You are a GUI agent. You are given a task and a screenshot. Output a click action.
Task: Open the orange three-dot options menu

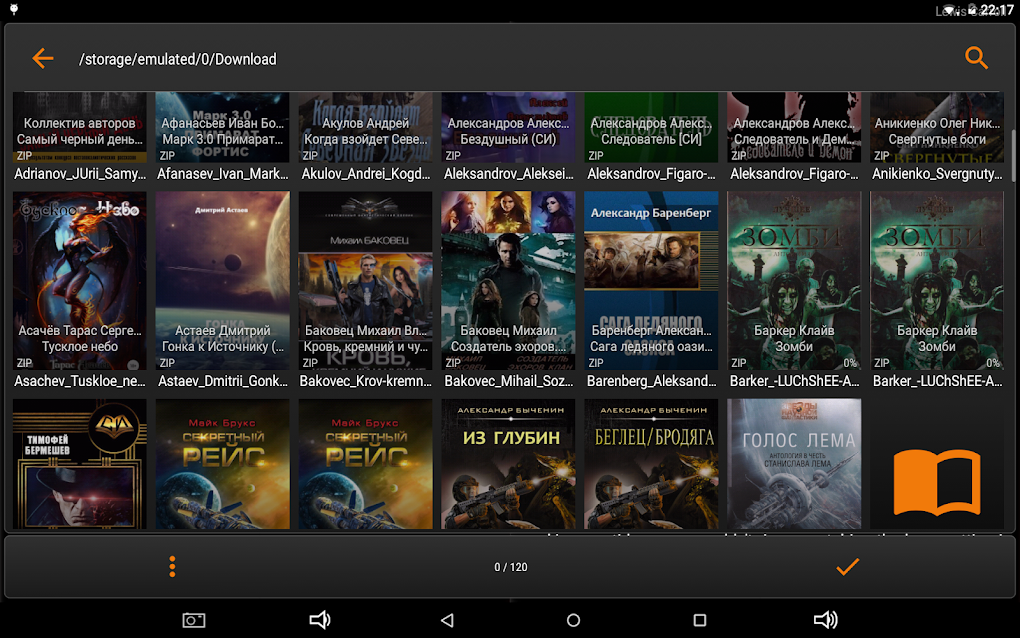pyautogui.click(x=172, y=566)
